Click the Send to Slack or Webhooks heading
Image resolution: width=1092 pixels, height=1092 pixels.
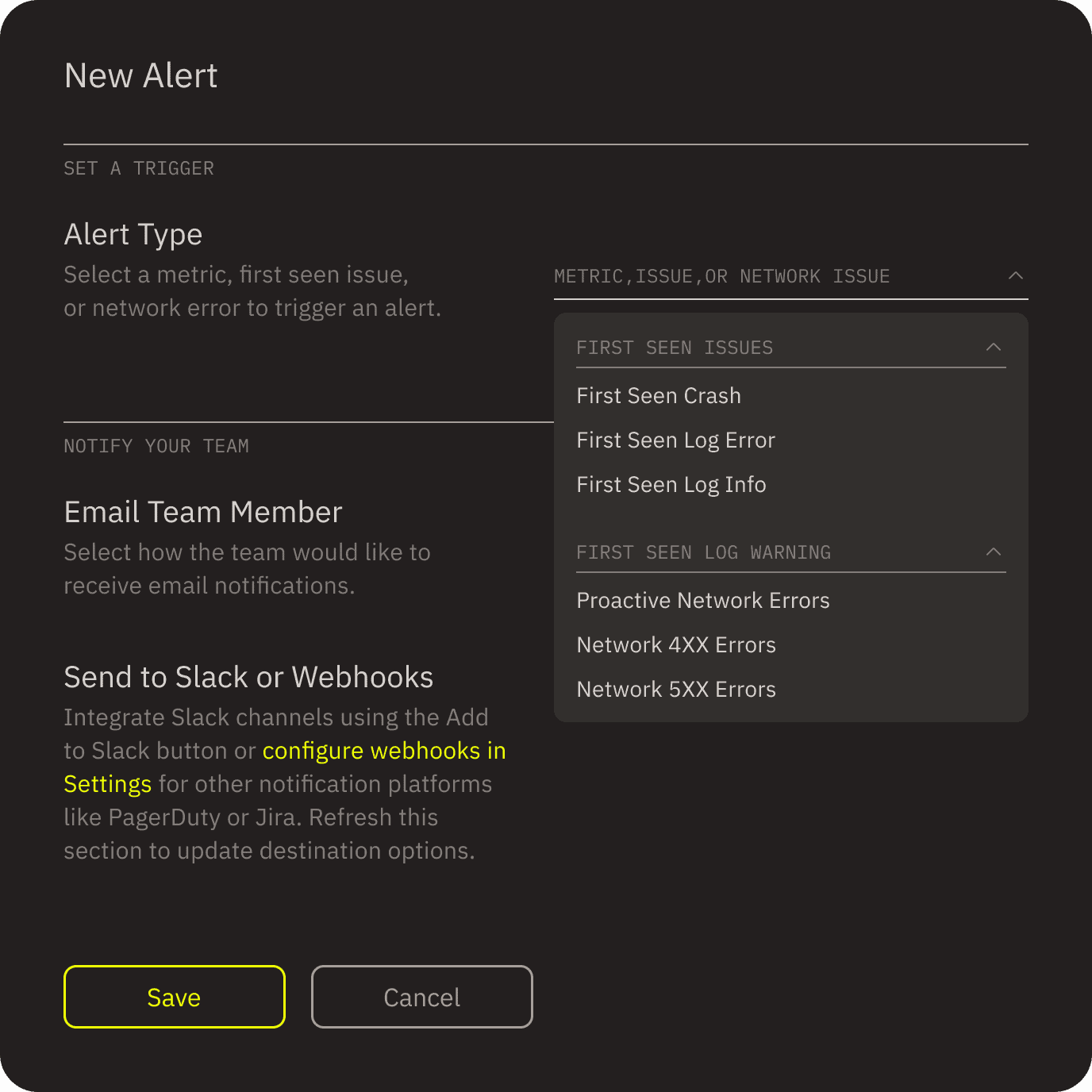point(248,677)
